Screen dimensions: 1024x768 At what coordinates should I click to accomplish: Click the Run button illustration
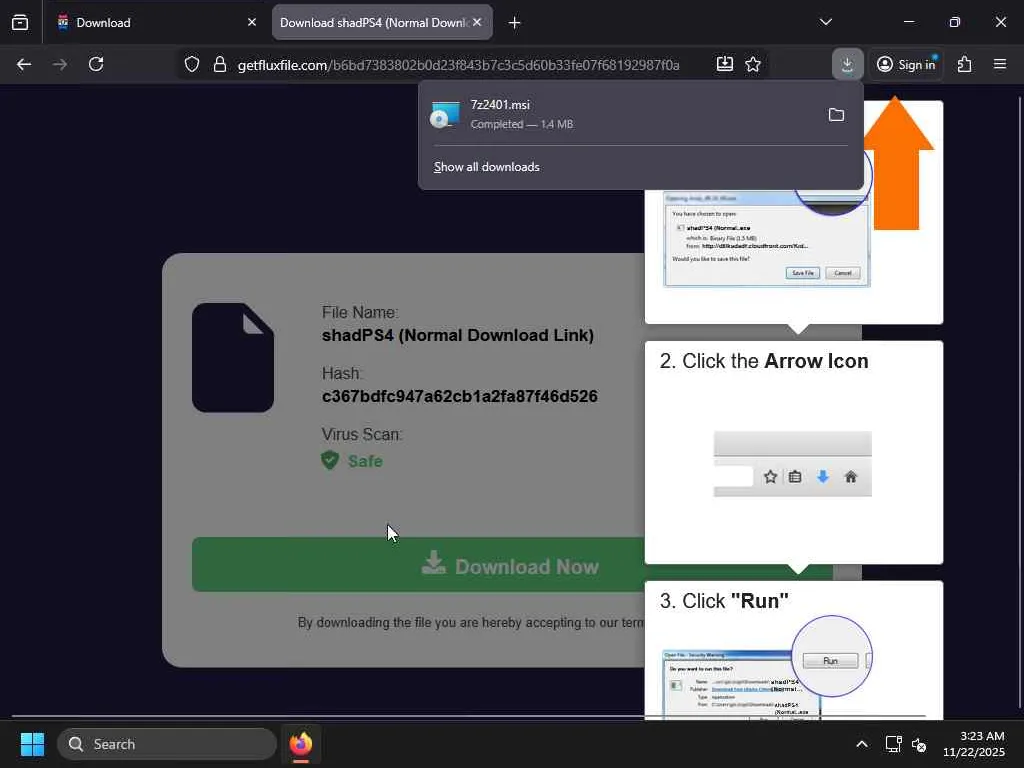point(830,661)
